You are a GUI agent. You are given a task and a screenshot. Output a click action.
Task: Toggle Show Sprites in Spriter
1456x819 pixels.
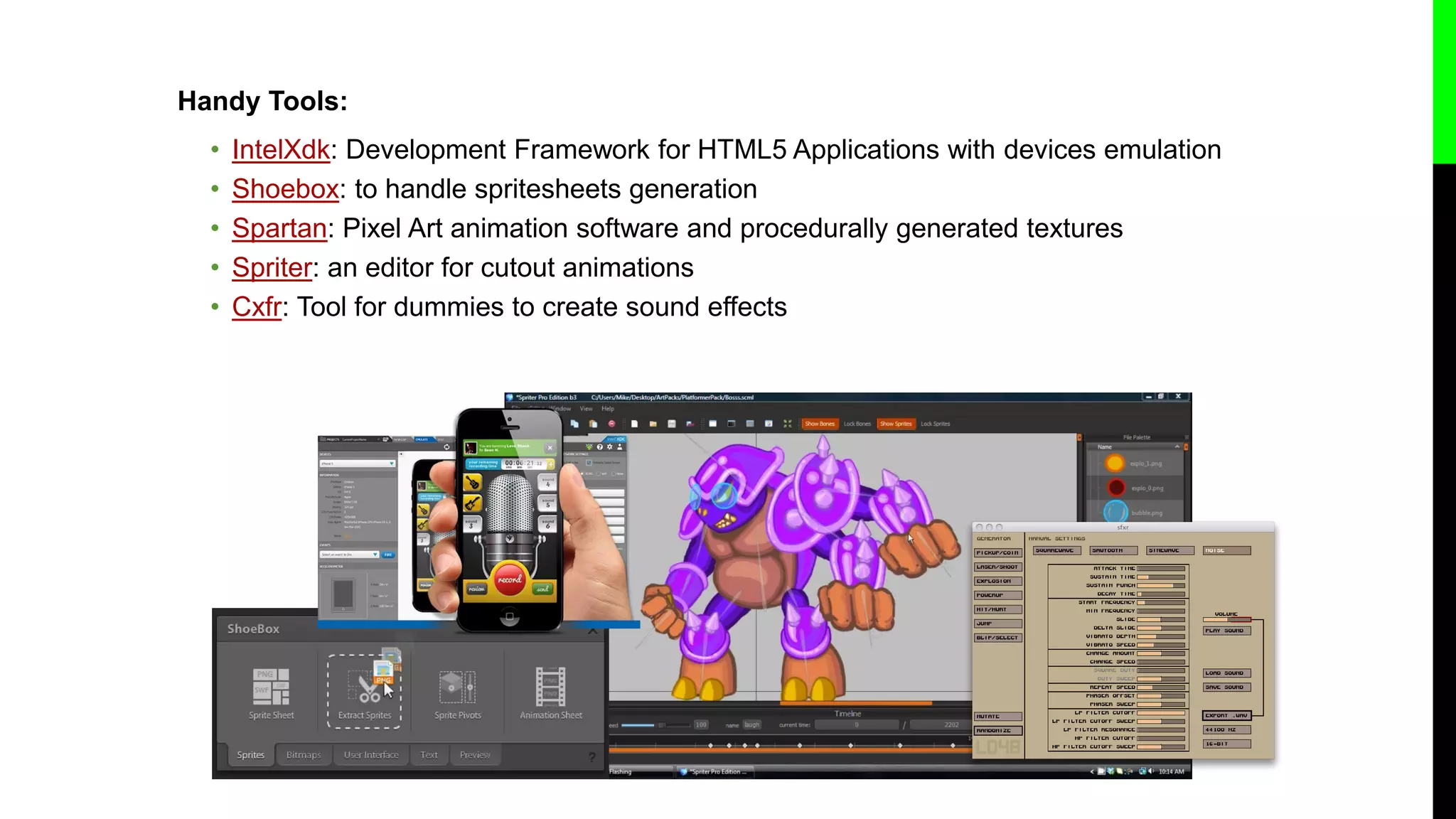pyautogui.click(x=896, y=424)
